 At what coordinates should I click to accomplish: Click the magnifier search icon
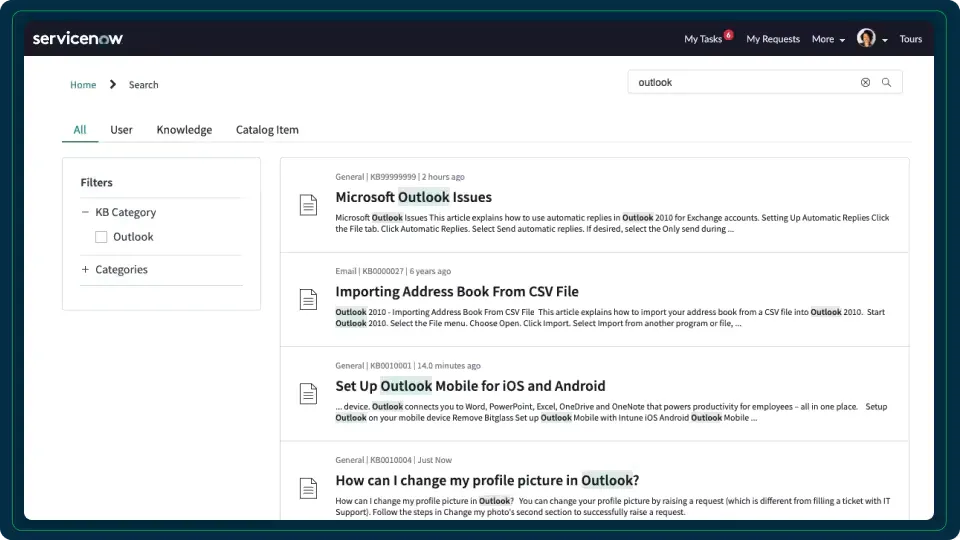886,82
